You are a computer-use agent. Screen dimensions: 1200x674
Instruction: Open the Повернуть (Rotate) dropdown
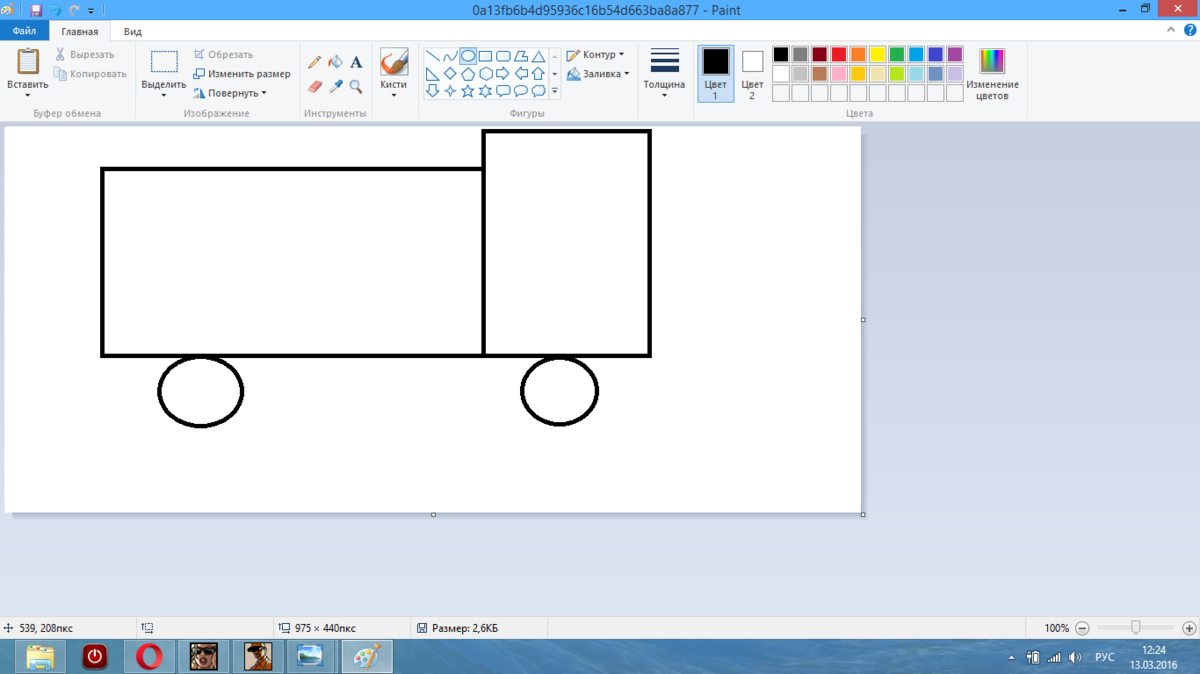click(232, 92)
